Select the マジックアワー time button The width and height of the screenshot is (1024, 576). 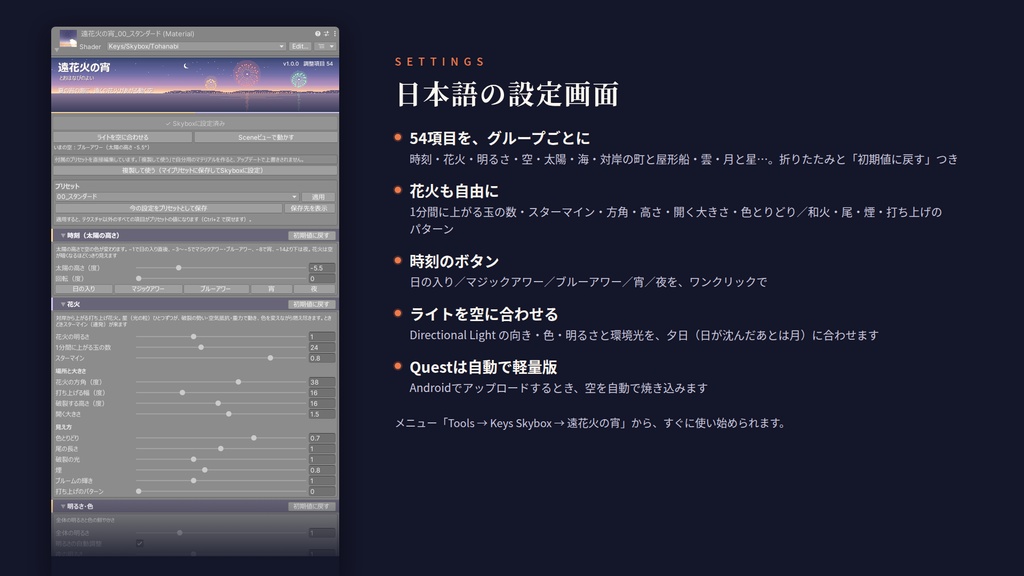(x=148, y=289)
